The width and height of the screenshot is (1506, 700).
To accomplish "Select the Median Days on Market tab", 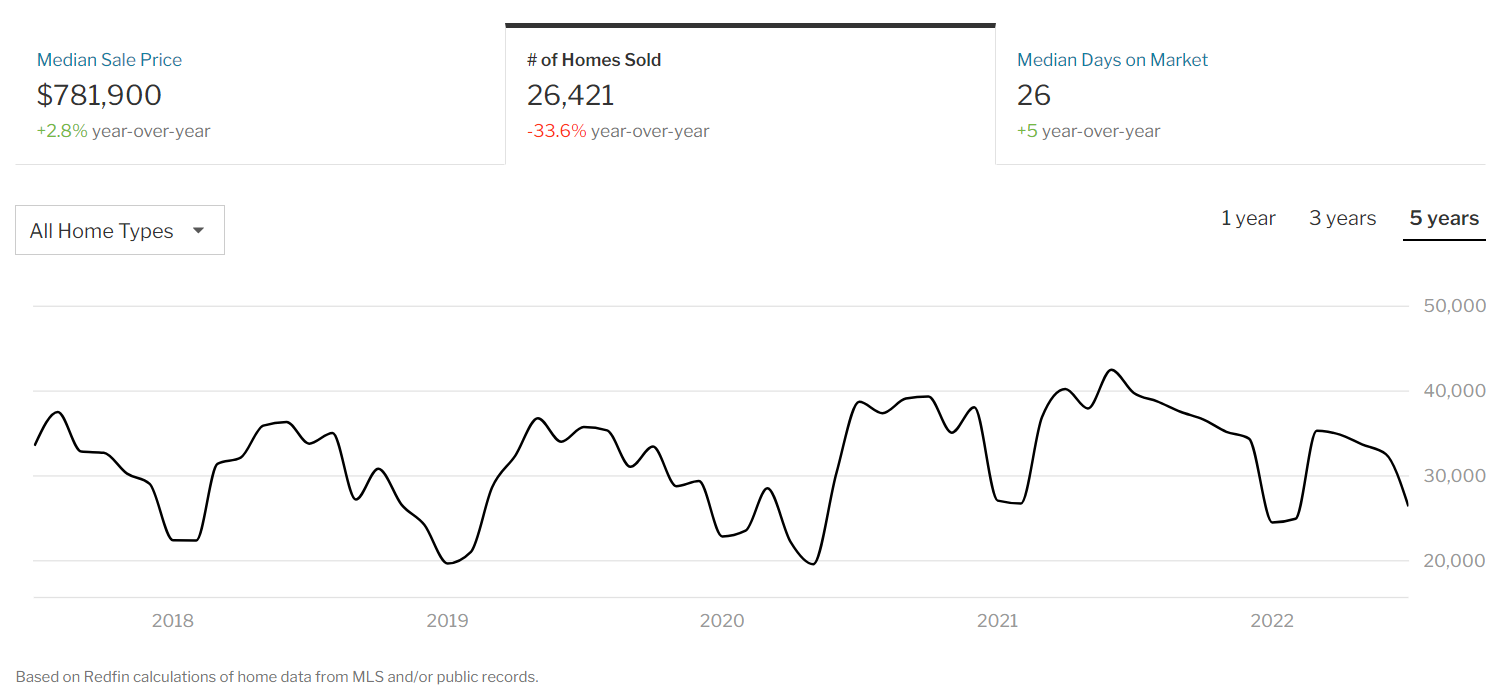I will click(x=1112, y=60).
